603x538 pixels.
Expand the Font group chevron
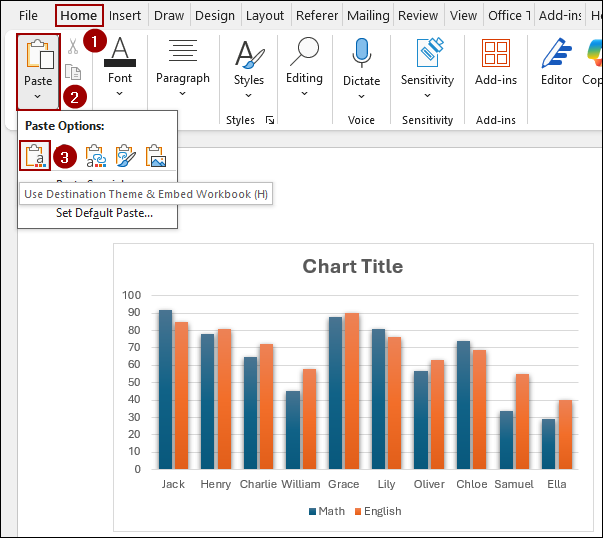coord(120,94)
